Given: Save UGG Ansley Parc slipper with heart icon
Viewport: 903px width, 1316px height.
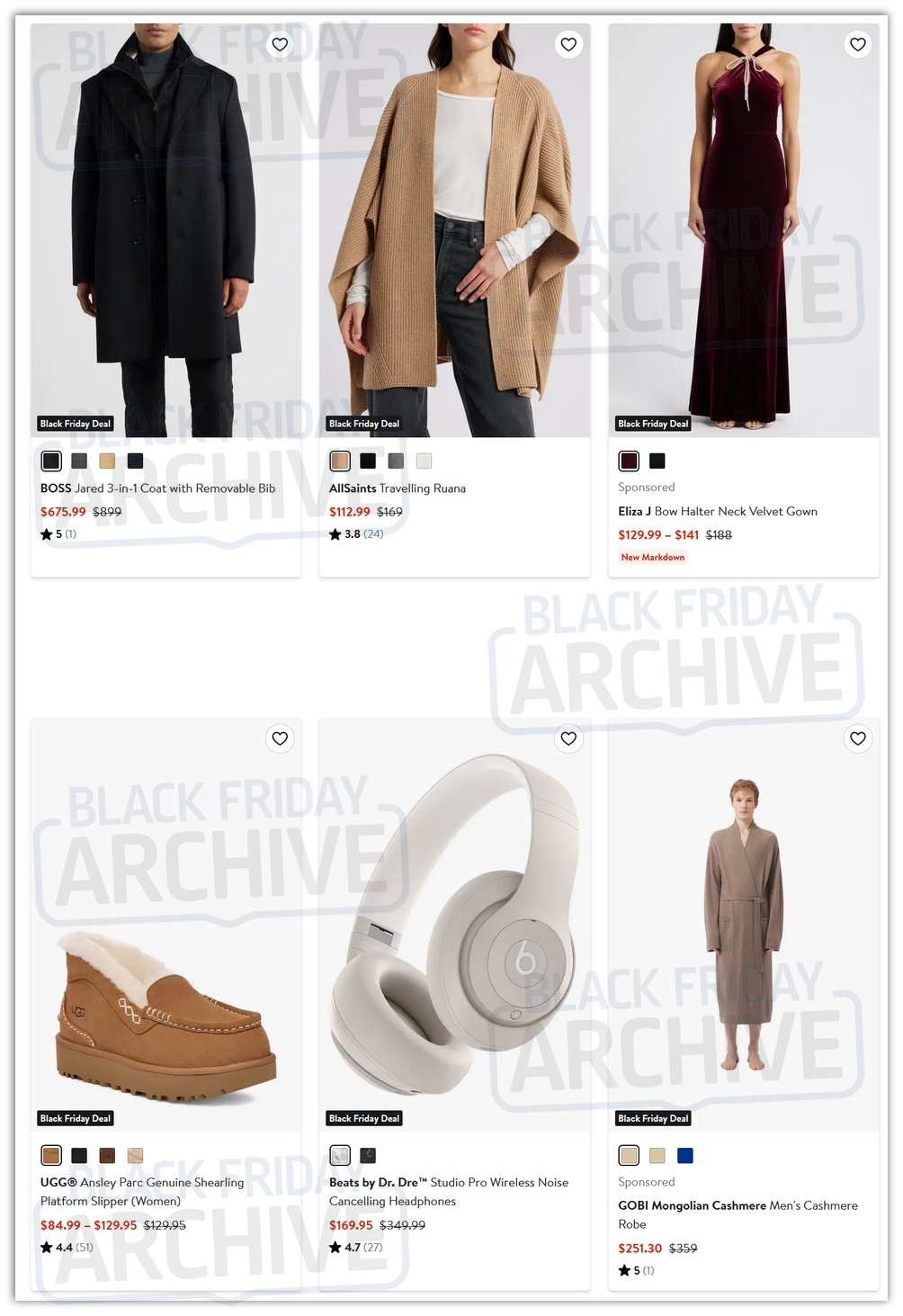Looking at the screenshot, I should point(280,739).
